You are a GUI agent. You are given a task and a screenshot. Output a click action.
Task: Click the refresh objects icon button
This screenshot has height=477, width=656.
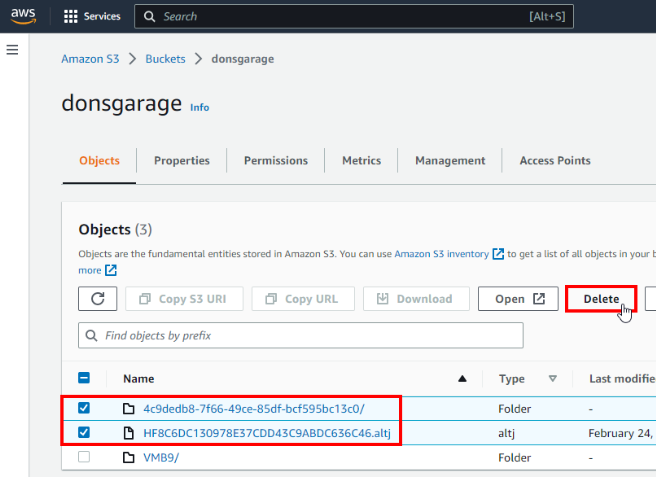coord(97,299)
